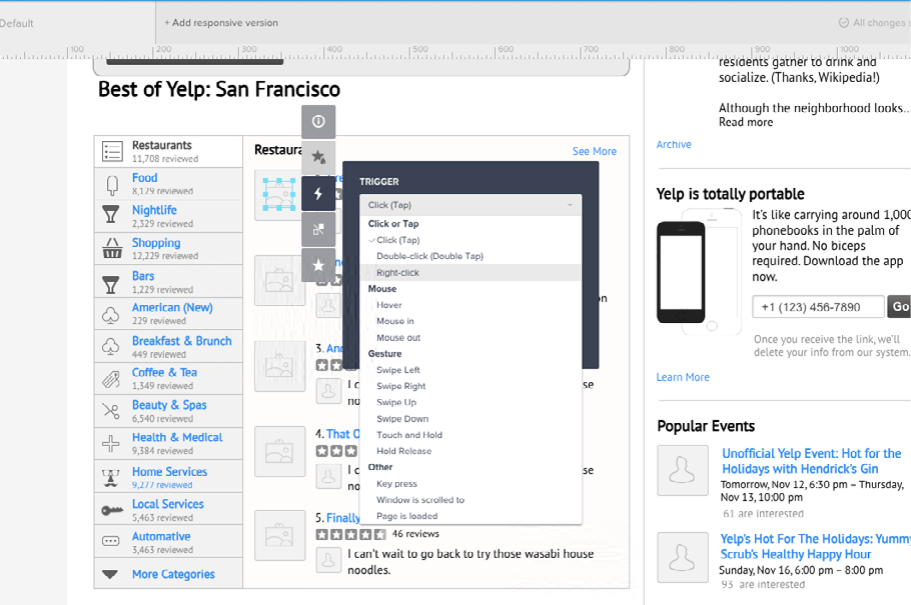Open the Nightlife category link
The image size is (911, 605).
coord(154,210)
